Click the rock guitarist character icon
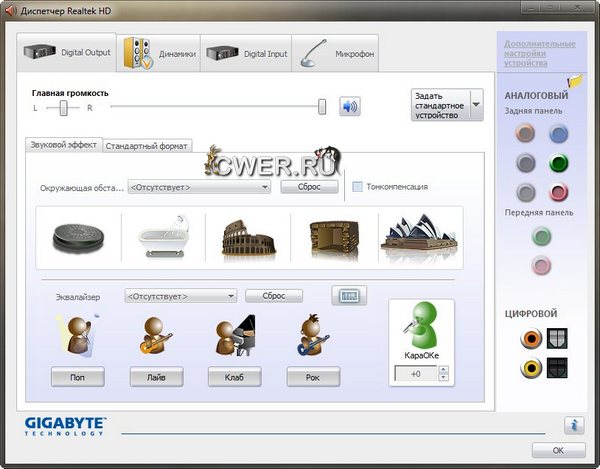 coord(313,335)
